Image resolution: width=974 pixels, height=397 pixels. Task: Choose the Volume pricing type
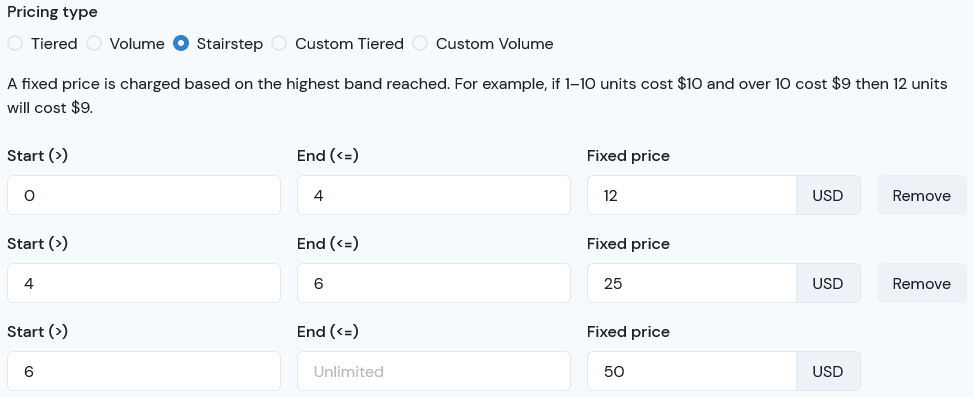(94, 43)
